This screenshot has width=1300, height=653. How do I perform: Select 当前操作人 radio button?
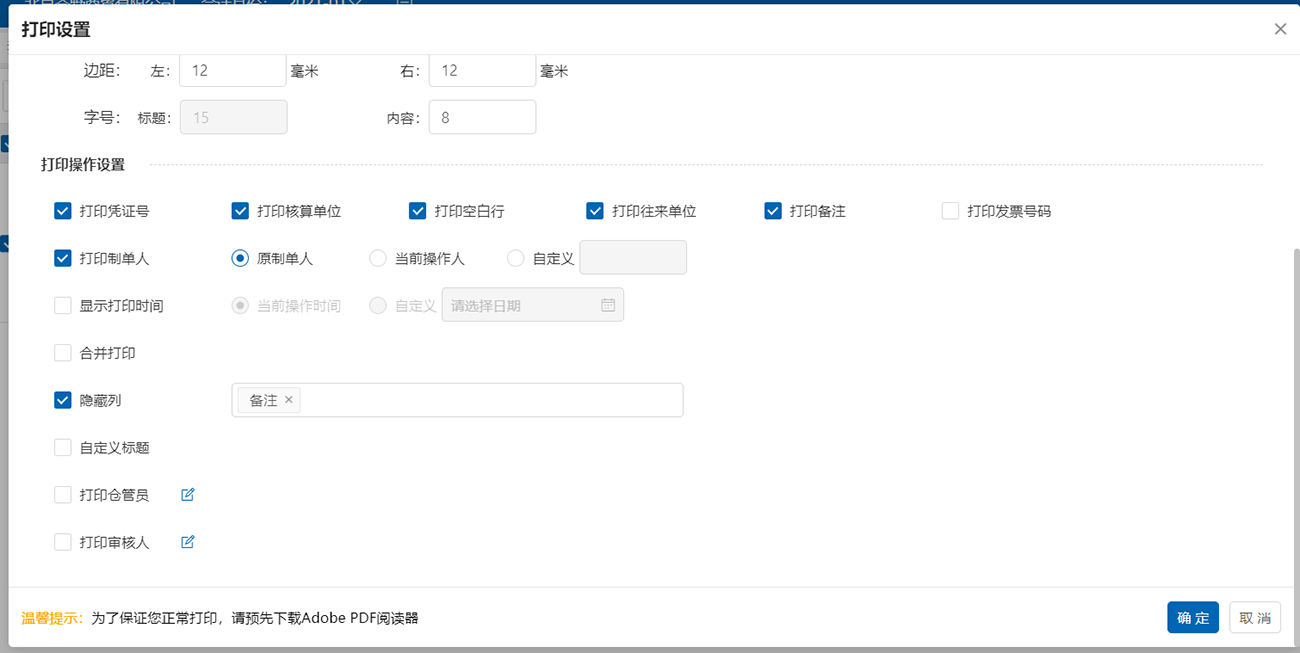click(378, 258)
